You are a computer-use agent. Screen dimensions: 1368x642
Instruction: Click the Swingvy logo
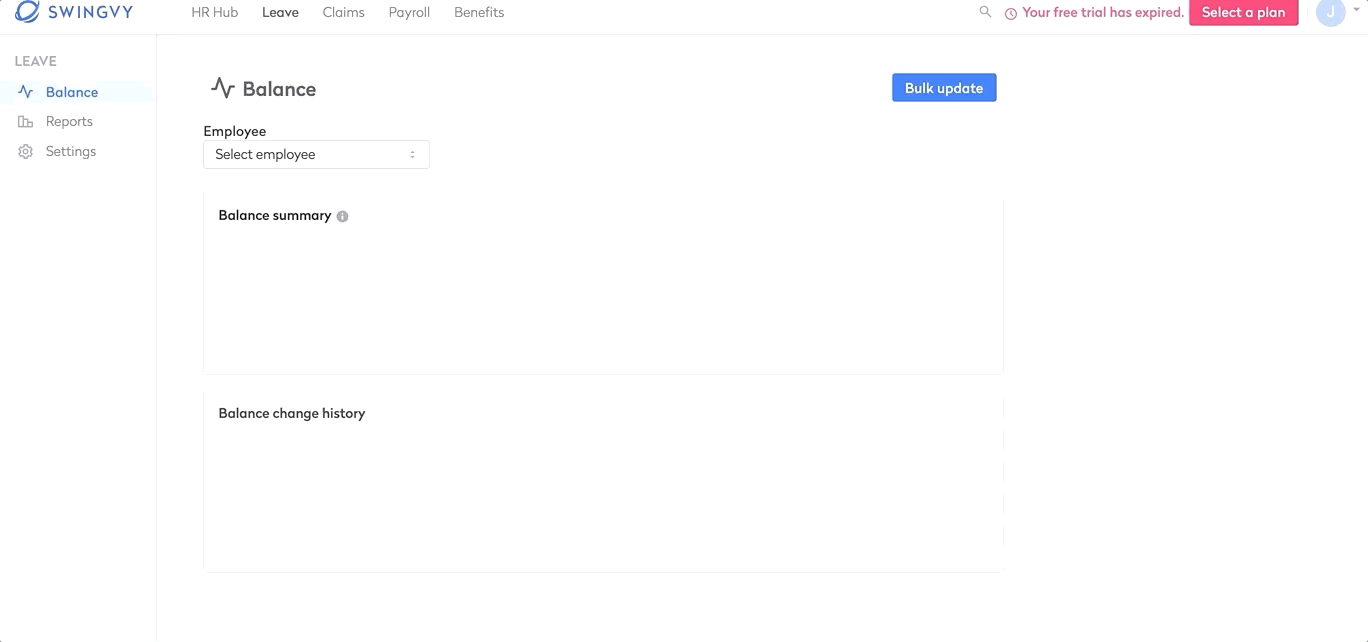click(74, 12)
